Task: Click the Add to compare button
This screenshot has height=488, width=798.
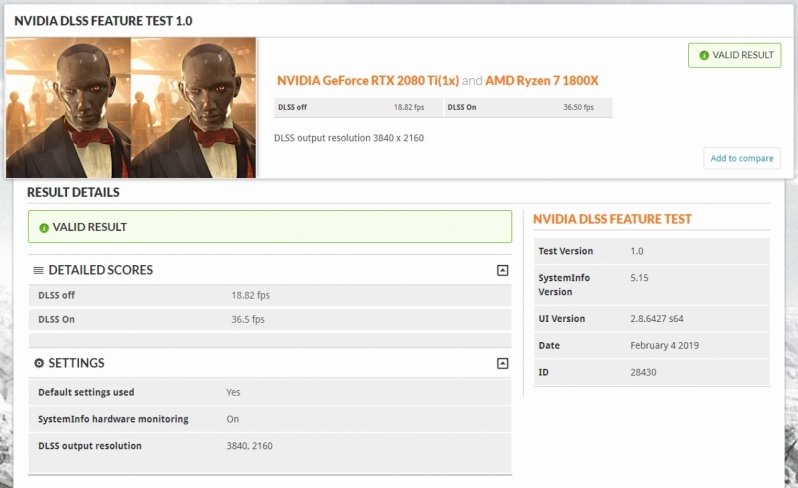Action: pyautogui.click(x=742, y=158)
